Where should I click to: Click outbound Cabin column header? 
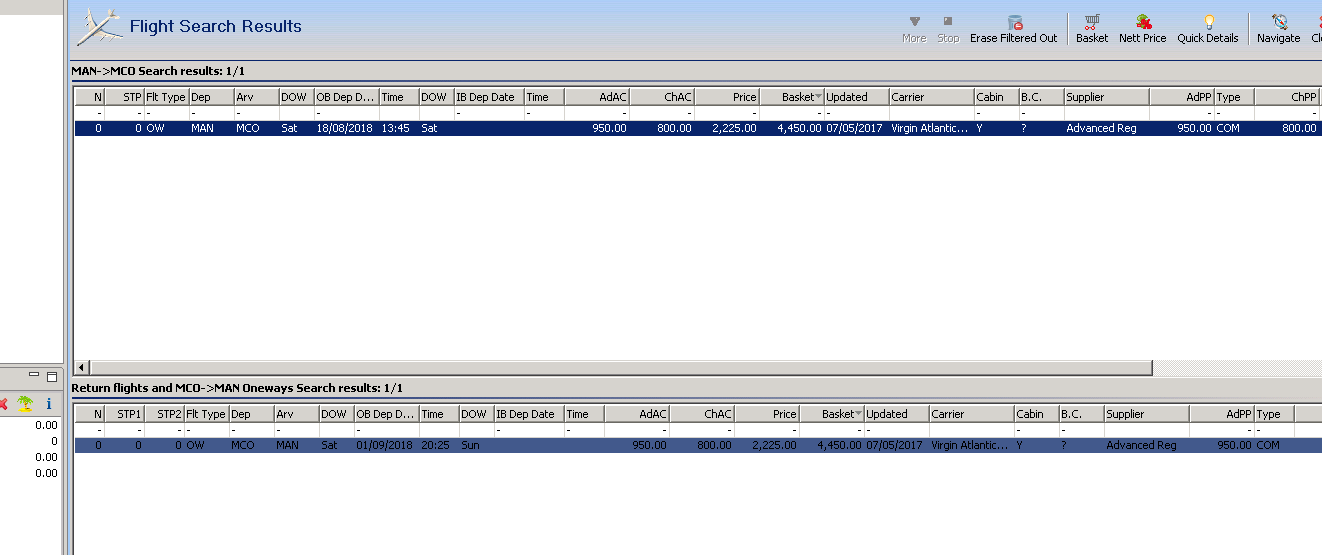tap(996, 97)
